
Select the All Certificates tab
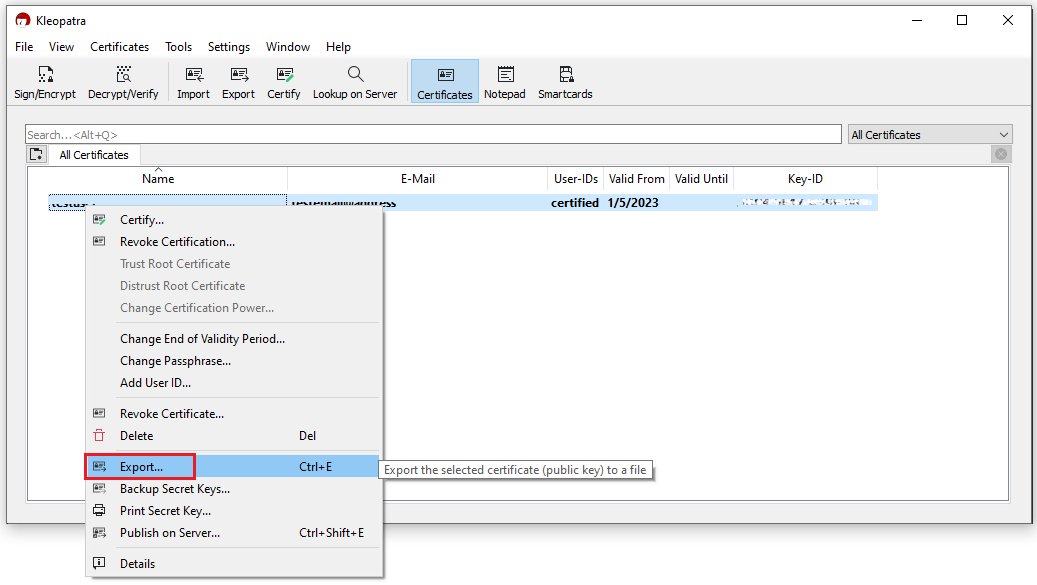(x=94, y=155)
